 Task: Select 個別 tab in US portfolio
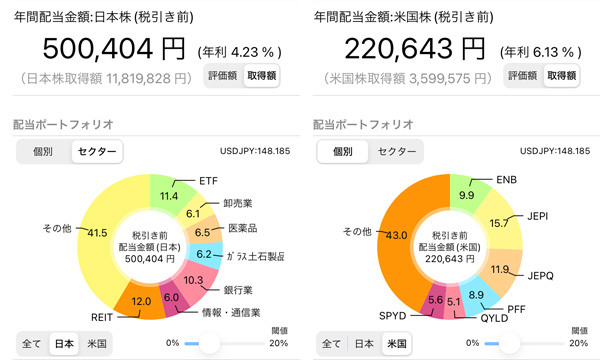coord(342,151)
